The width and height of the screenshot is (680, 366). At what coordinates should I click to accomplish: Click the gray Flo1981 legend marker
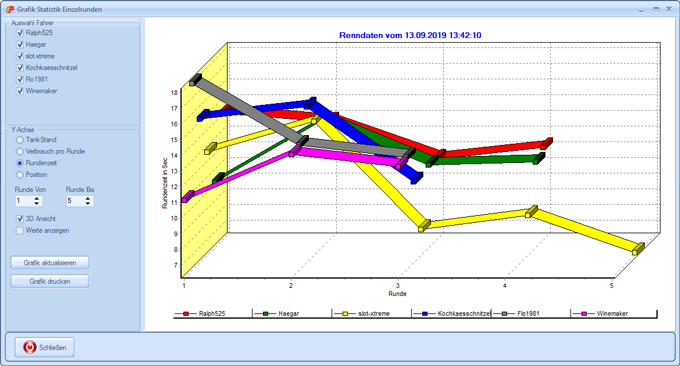click(x=504, y=314)
